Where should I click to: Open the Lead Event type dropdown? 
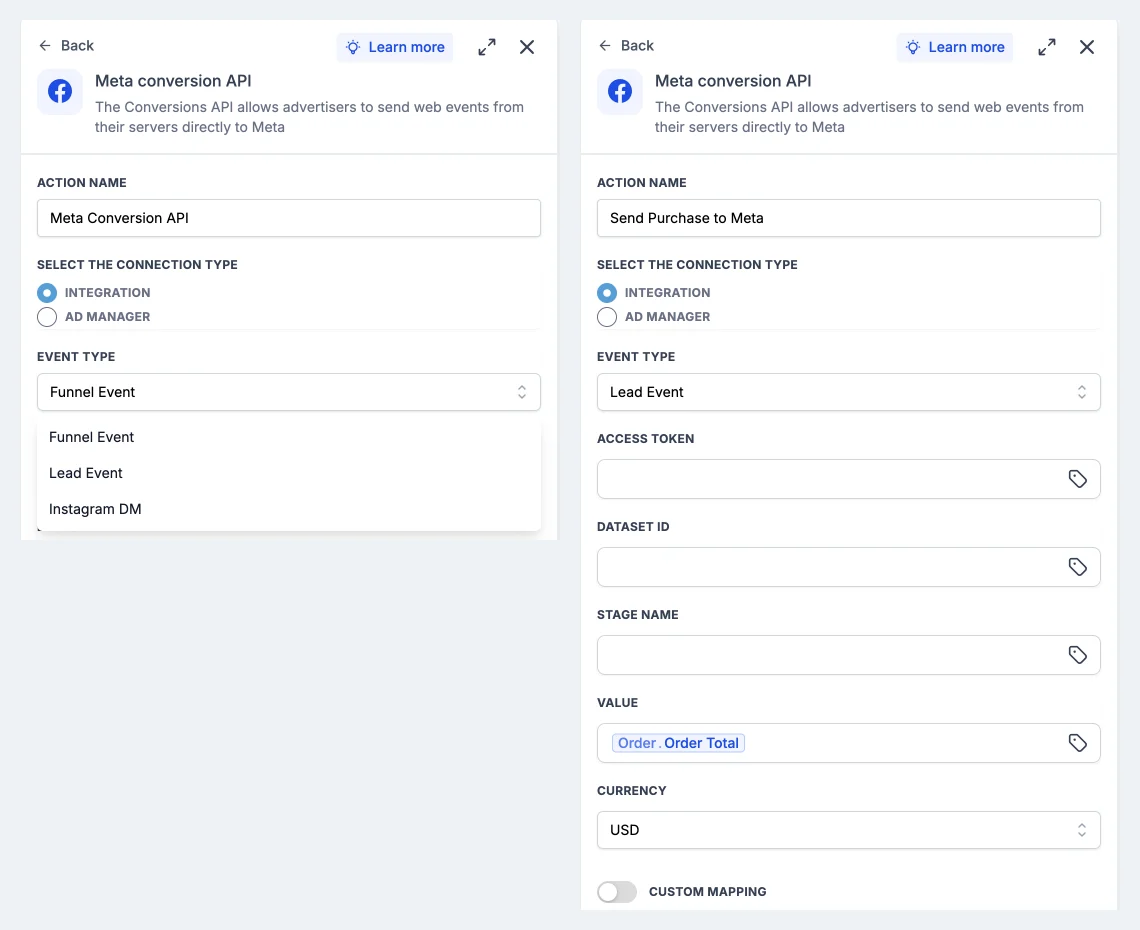point(848,392)
